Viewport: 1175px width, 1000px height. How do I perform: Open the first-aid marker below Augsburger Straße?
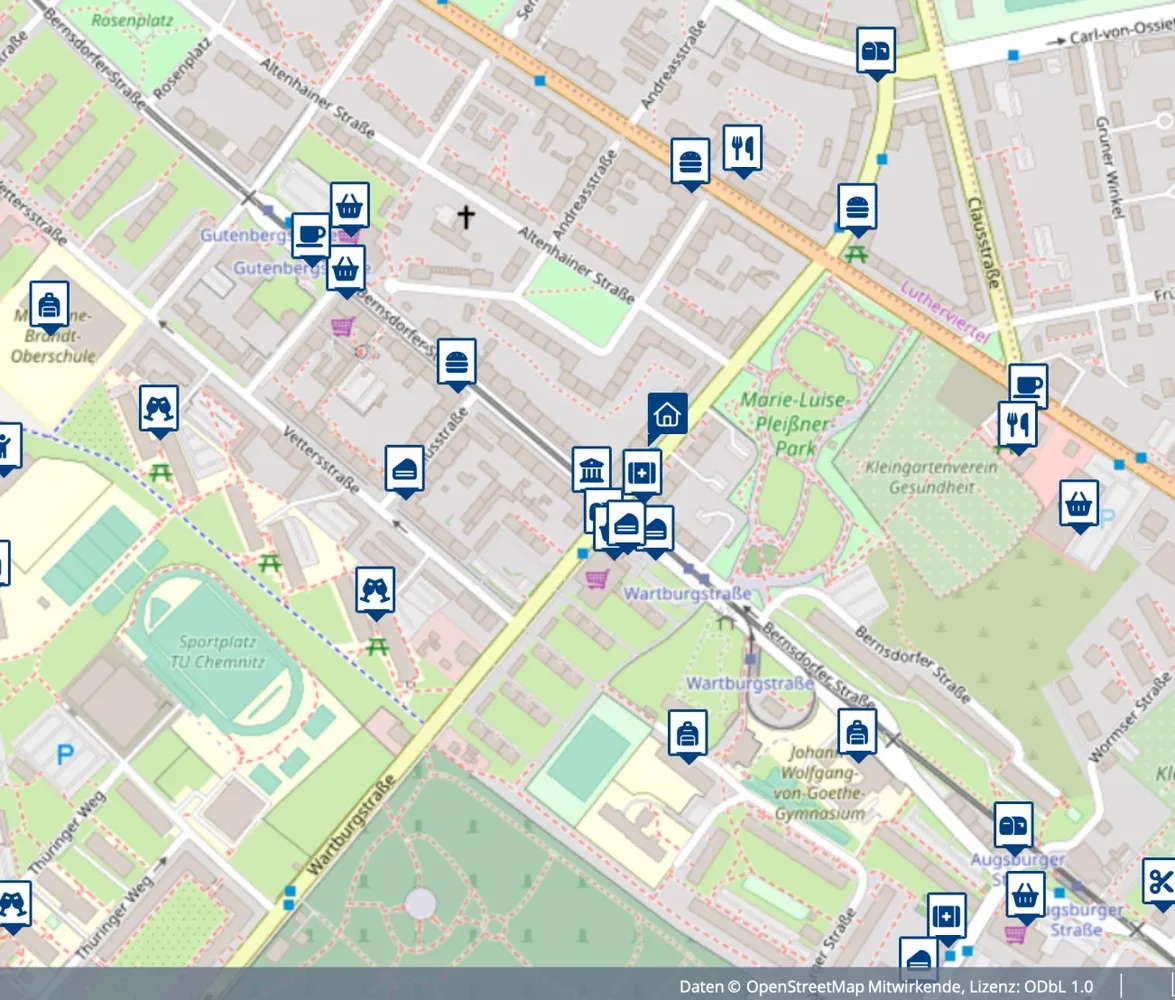946,916
